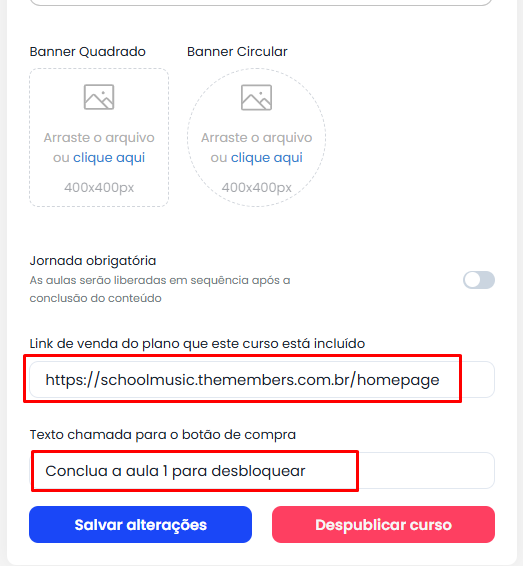The width and height of the screenshot is (523, 566).
Task: Open file picker via square banner 'clique aqui'
Action: (109, 158)
